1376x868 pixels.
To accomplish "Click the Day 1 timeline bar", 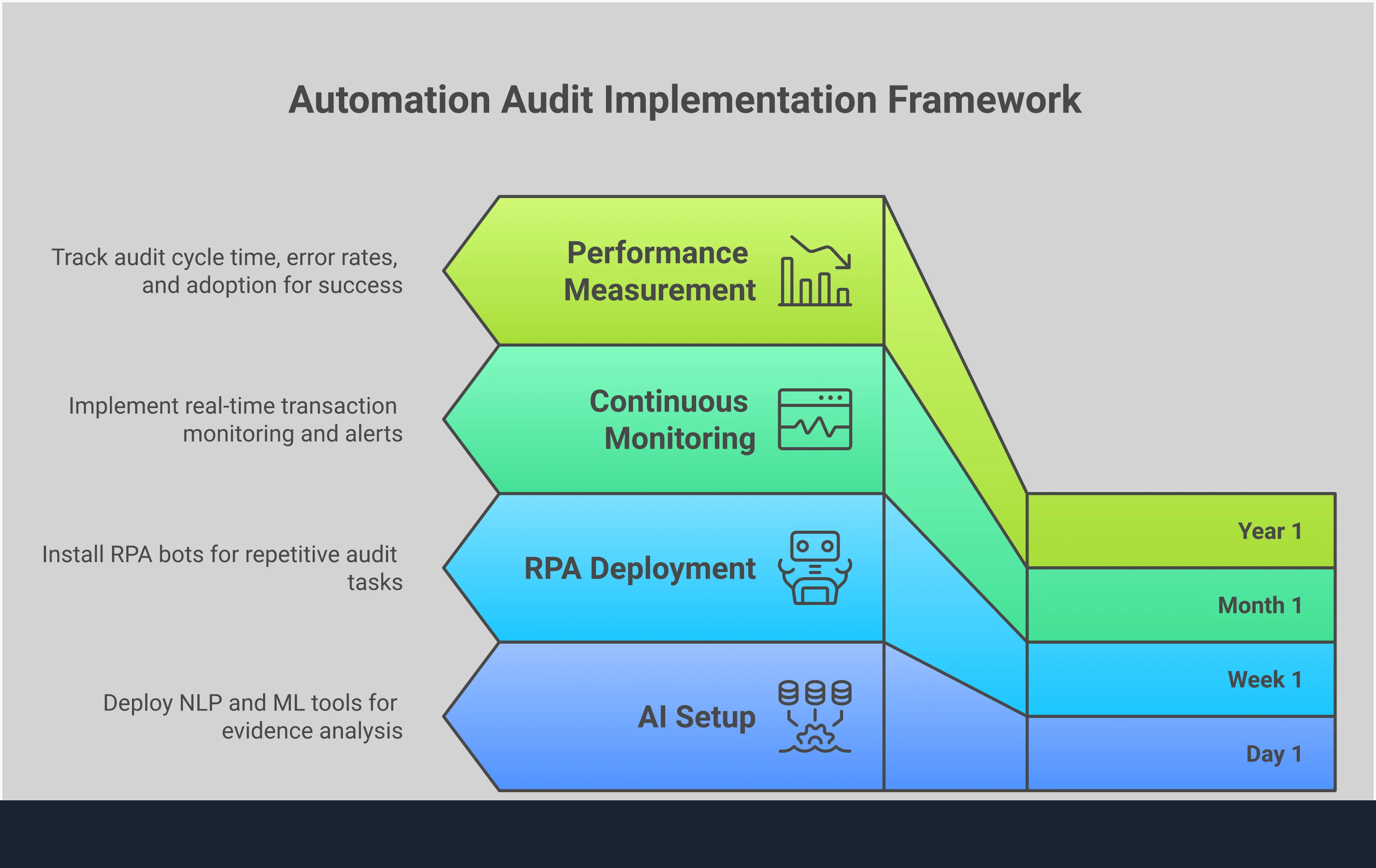I will 1181,753.
